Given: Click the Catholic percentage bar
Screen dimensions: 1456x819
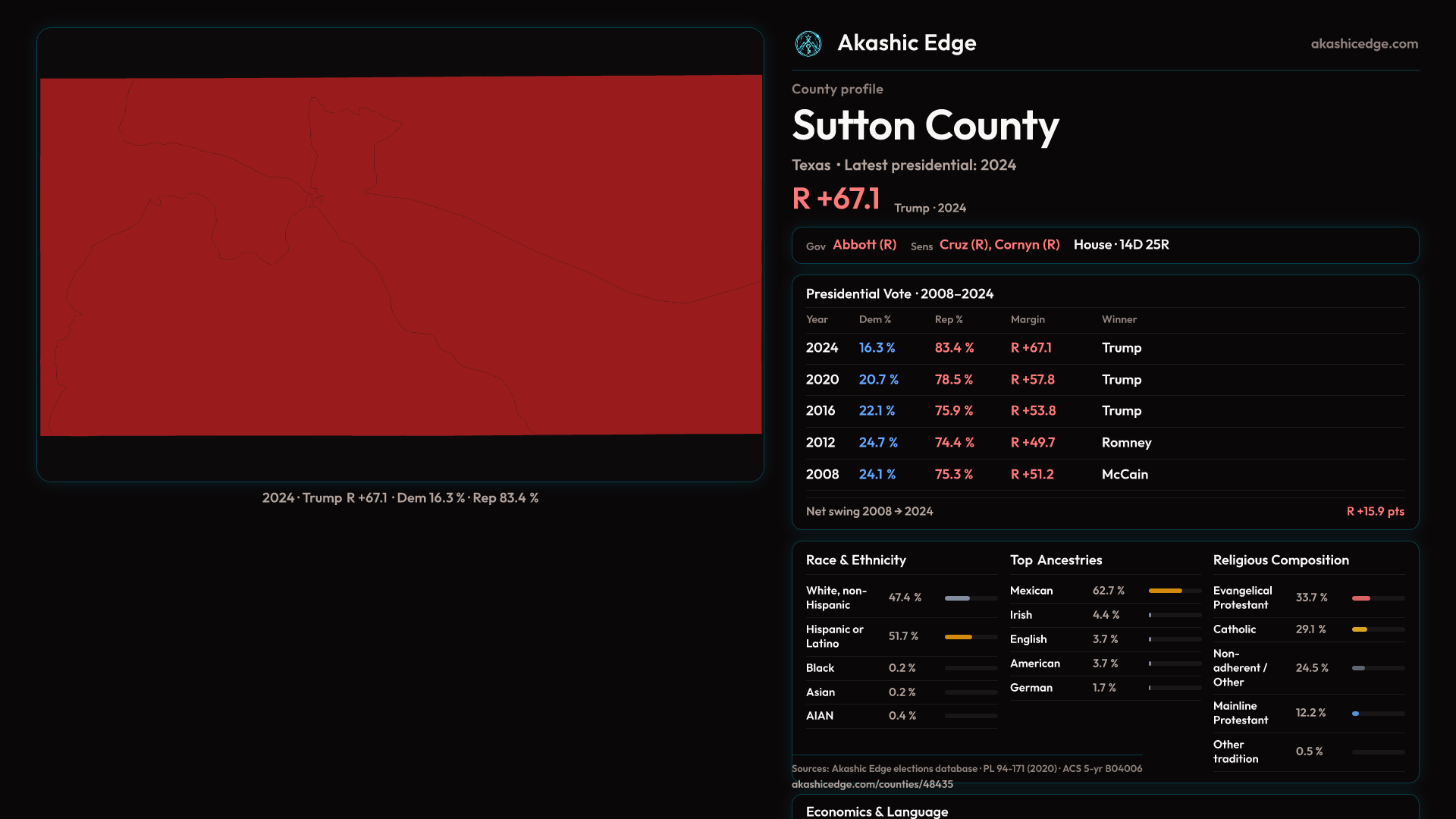Looking at the screenshot, I should pyautogui.click(x=1377, y=629).
